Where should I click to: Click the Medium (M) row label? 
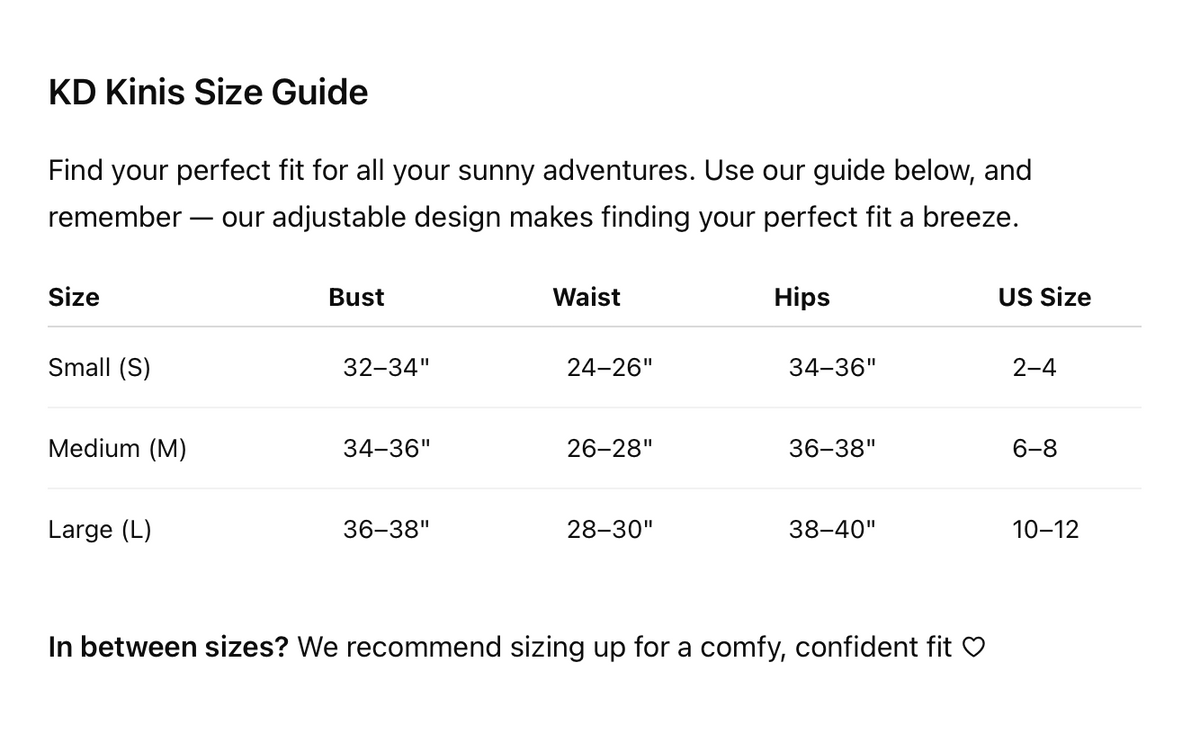[x=117, y=449]
